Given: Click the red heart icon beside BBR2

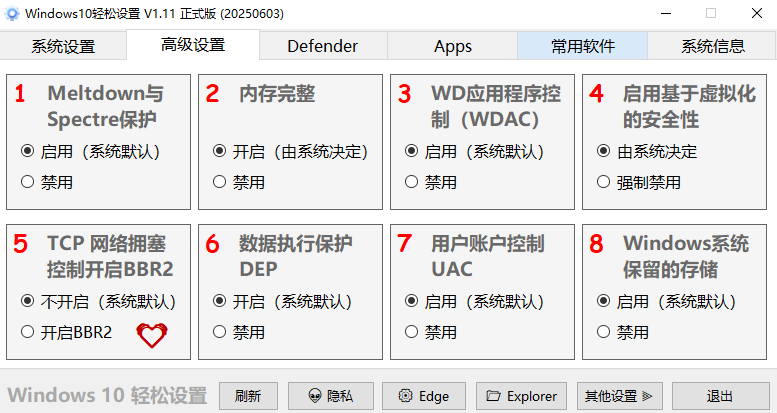Looking at the screenshot, I should [152, 335].
